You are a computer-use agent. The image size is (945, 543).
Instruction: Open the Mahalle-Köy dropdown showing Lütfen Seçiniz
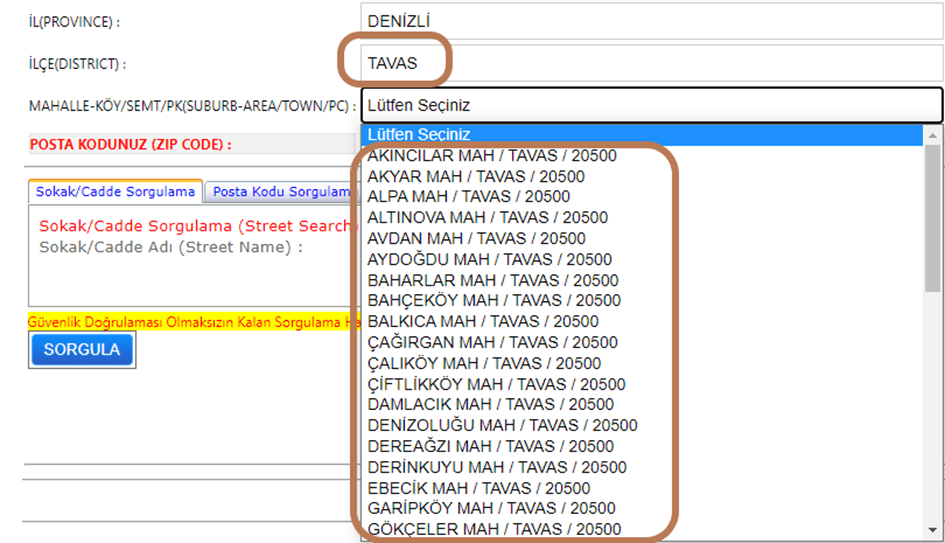(x=650, y=105)
